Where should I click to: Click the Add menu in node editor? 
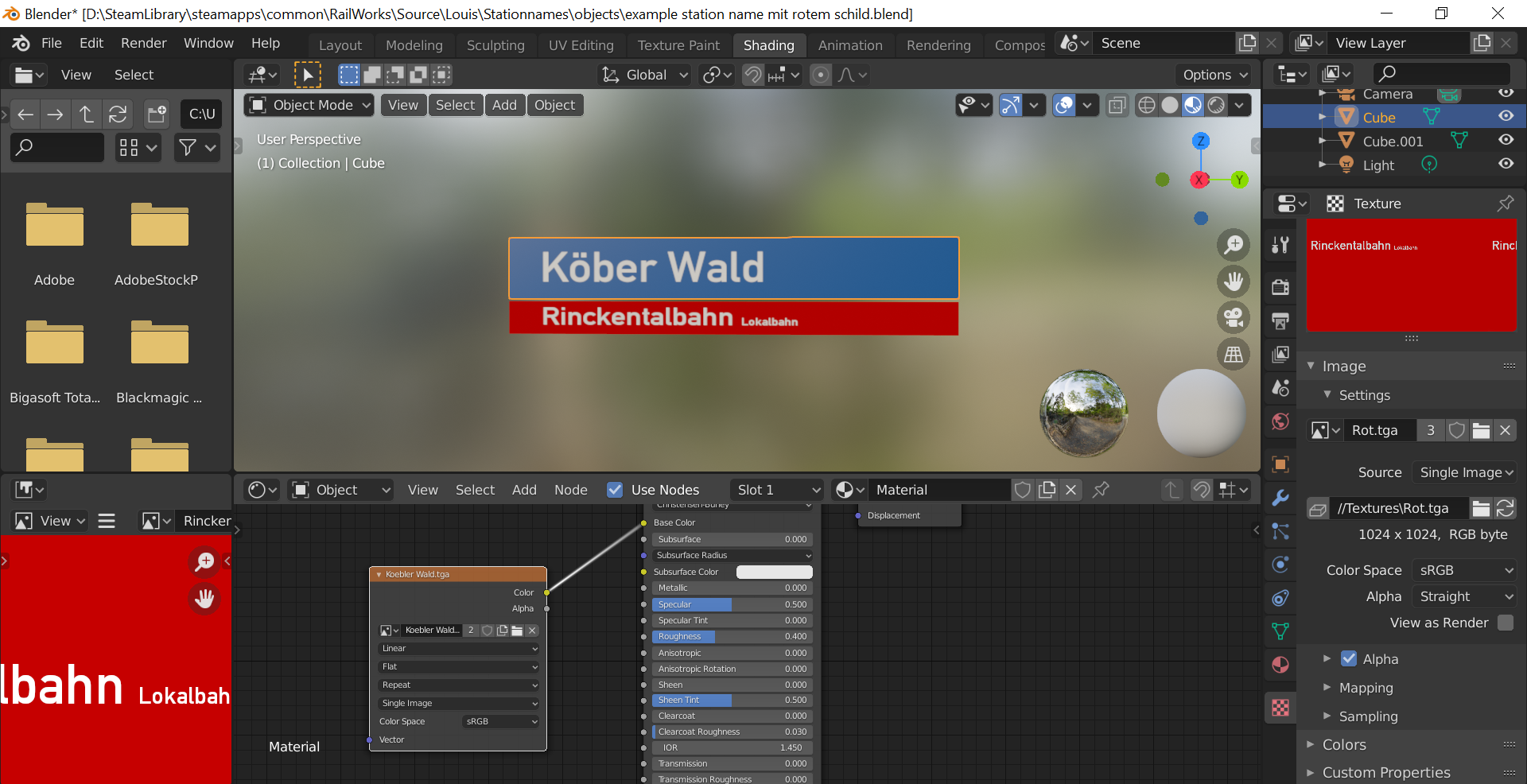pyautogui.click(x=523, y=490)
